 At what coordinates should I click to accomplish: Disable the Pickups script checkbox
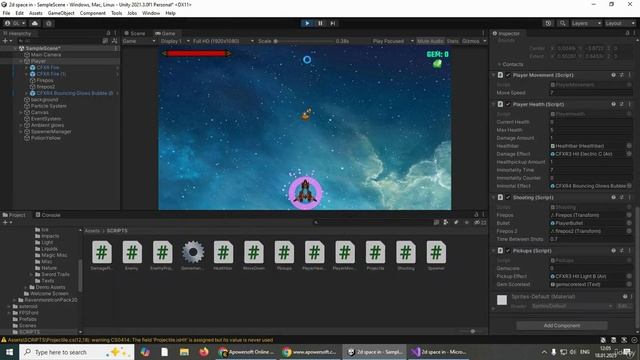(508, 251)
